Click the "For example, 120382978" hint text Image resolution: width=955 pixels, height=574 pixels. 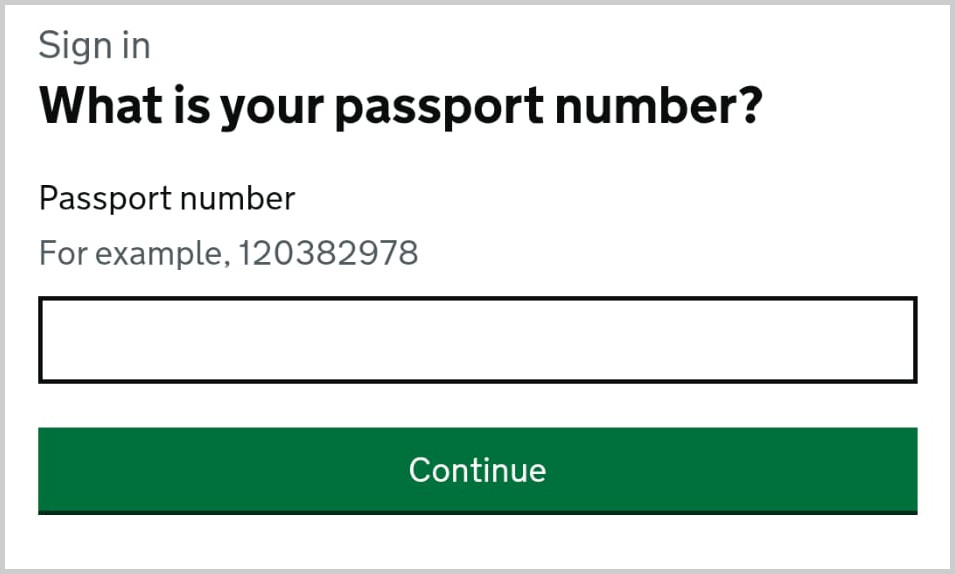pyautogui.click(x=228, y=253)
